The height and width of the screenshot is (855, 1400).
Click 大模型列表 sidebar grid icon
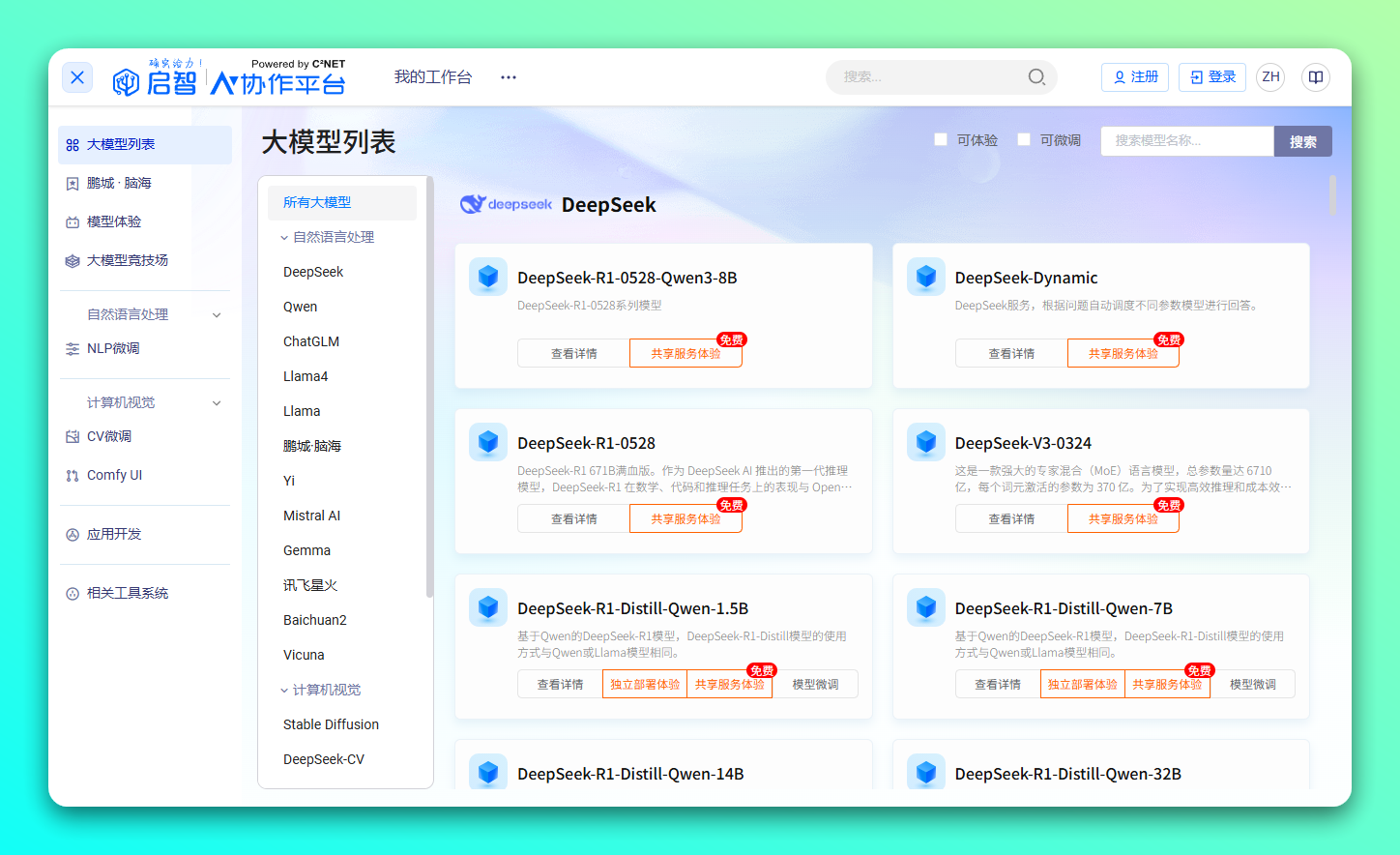coord(73,145)
